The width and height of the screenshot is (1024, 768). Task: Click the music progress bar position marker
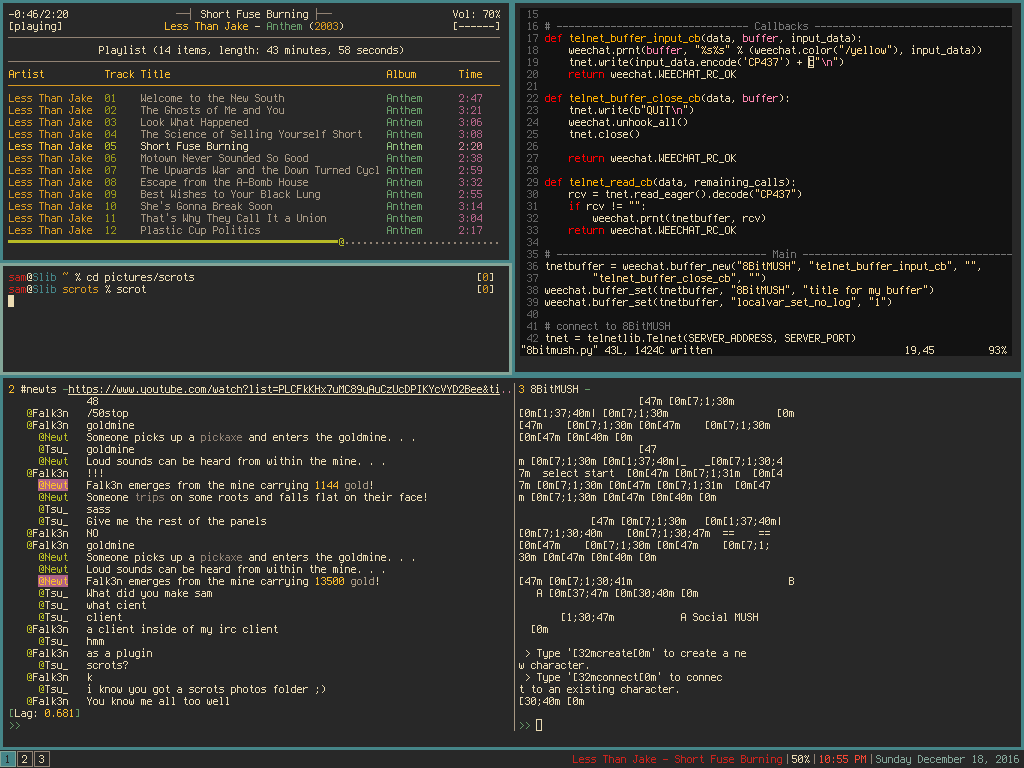point(342,242)
